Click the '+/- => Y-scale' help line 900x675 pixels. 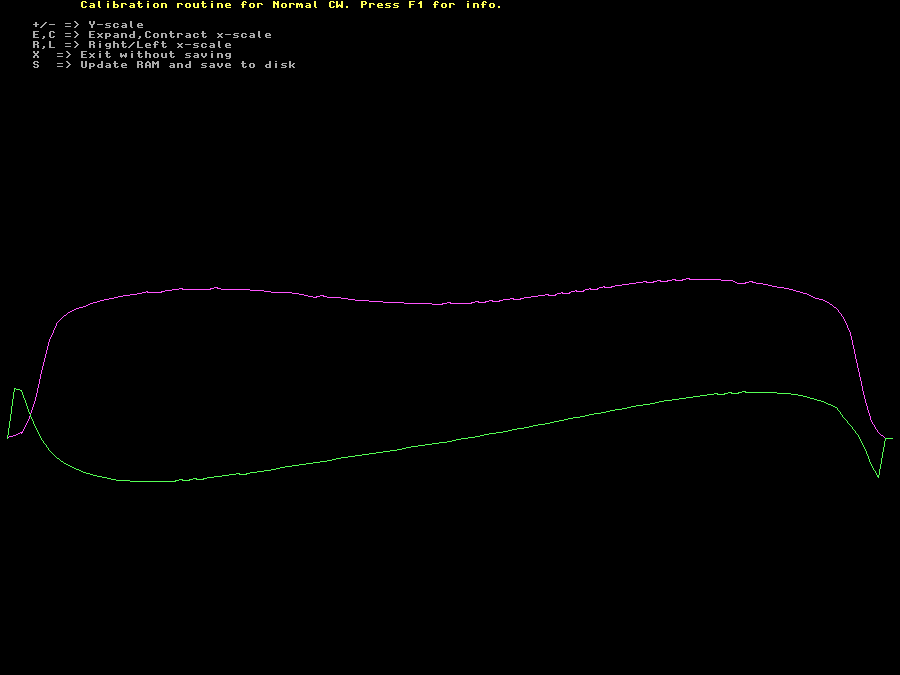pyautogui.click(x=88, y=25)
